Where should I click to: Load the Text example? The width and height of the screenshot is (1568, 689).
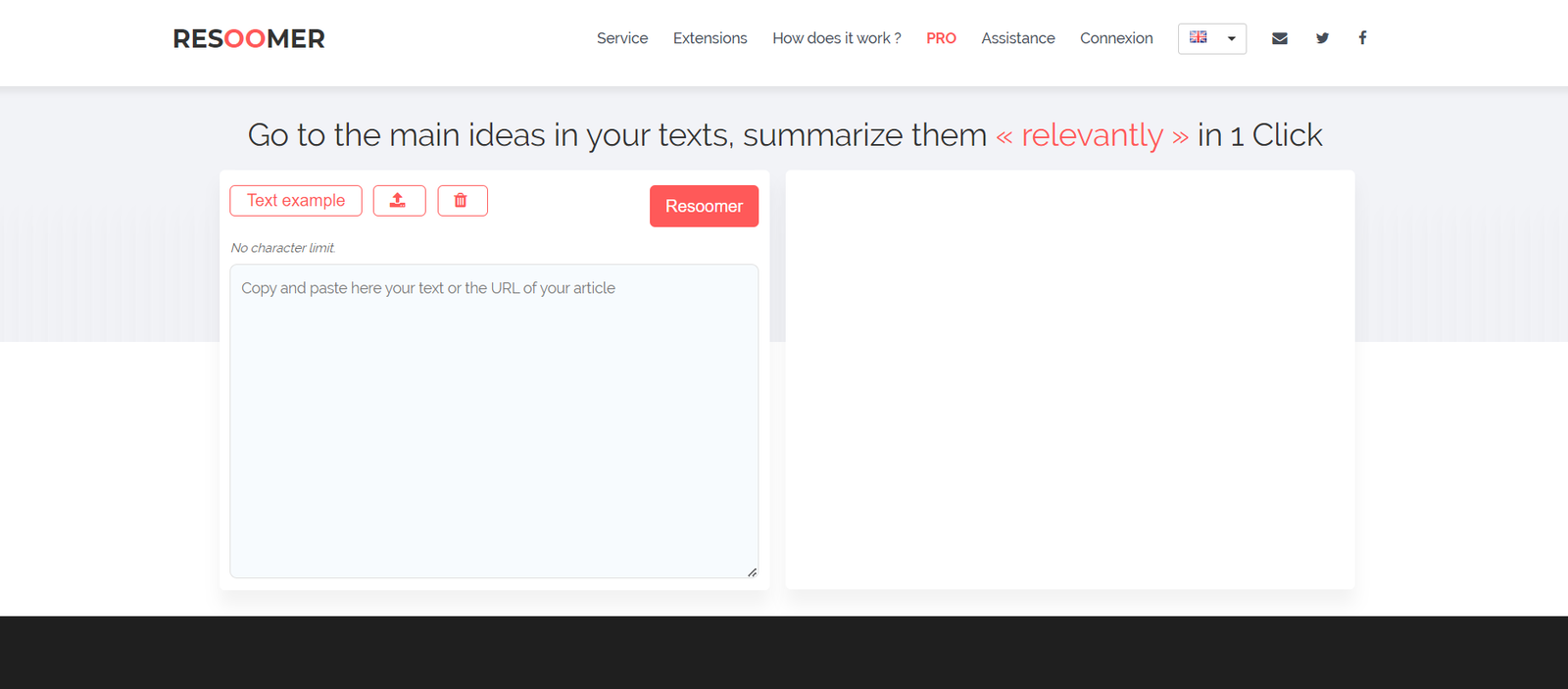click(x=296, y=201)
